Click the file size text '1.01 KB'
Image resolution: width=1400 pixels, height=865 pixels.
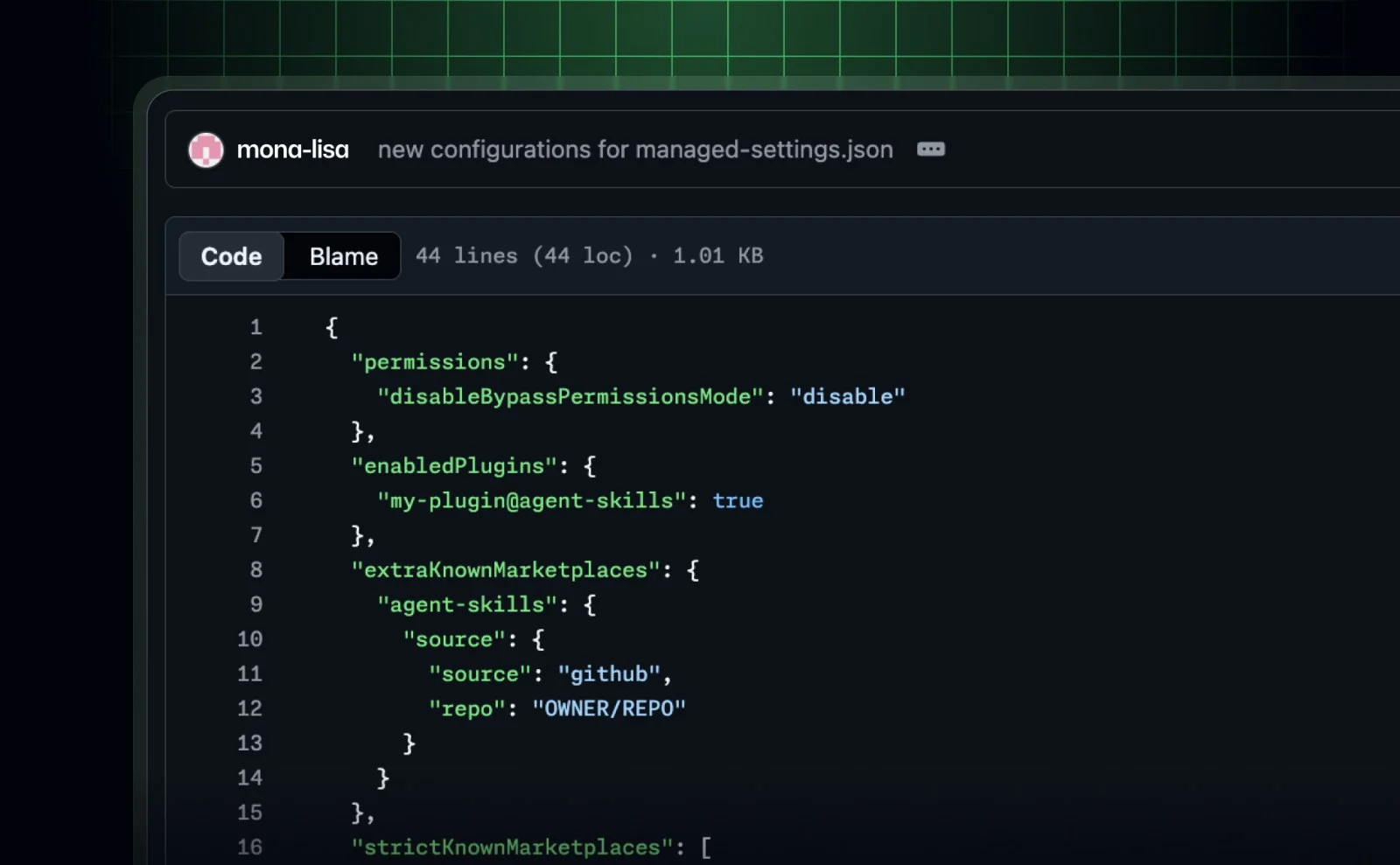click(x=717, y=255)
